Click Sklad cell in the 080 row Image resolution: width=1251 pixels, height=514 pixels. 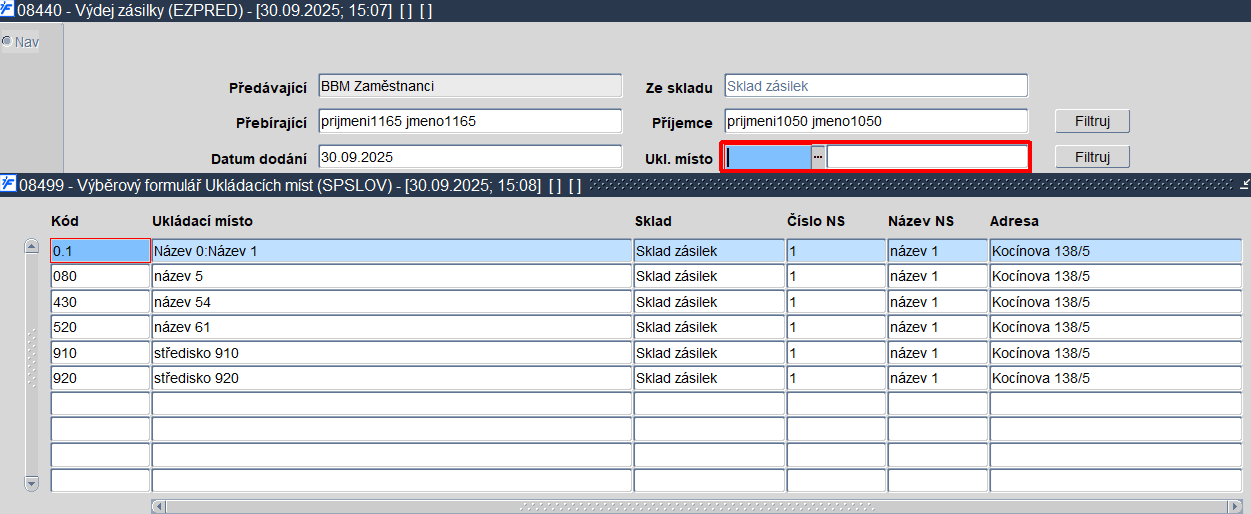(x=709, y=276)
